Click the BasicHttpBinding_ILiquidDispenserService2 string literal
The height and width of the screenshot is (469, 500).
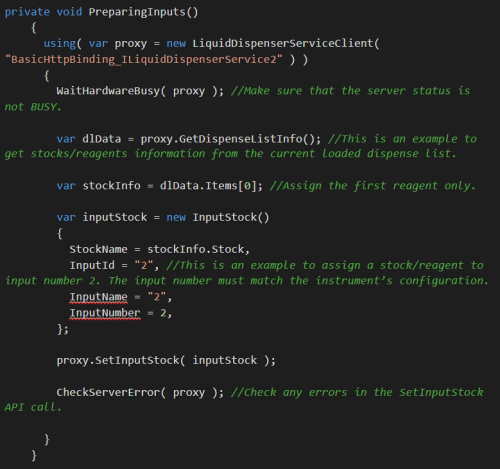144,59
